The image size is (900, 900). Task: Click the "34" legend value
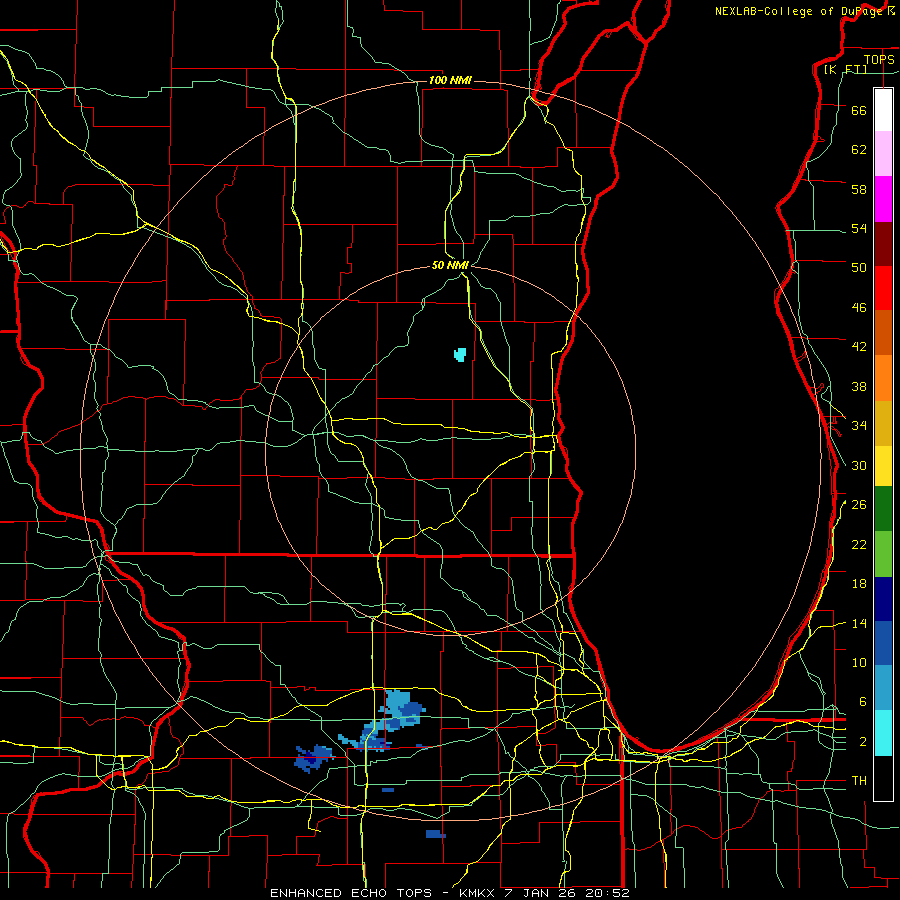click(859, 425)
